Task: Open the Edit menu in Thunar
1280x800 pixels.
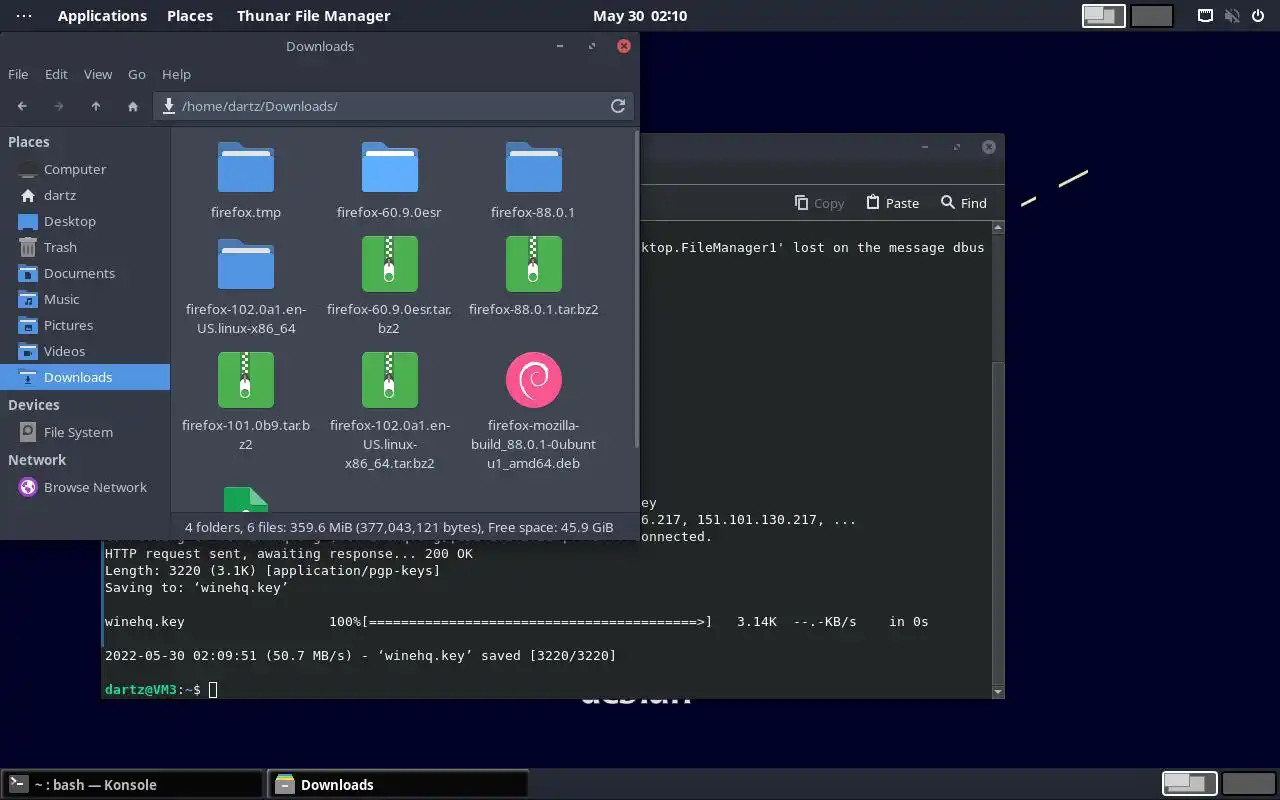Action: 56,74
